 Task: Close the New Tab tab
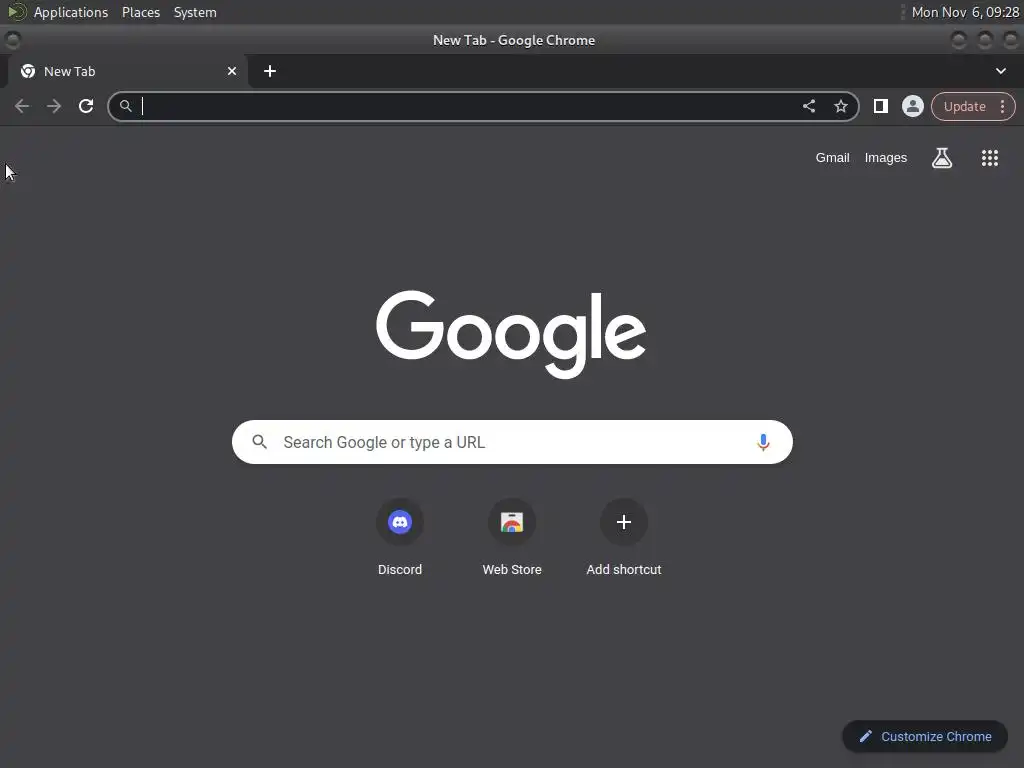(232, 71)
